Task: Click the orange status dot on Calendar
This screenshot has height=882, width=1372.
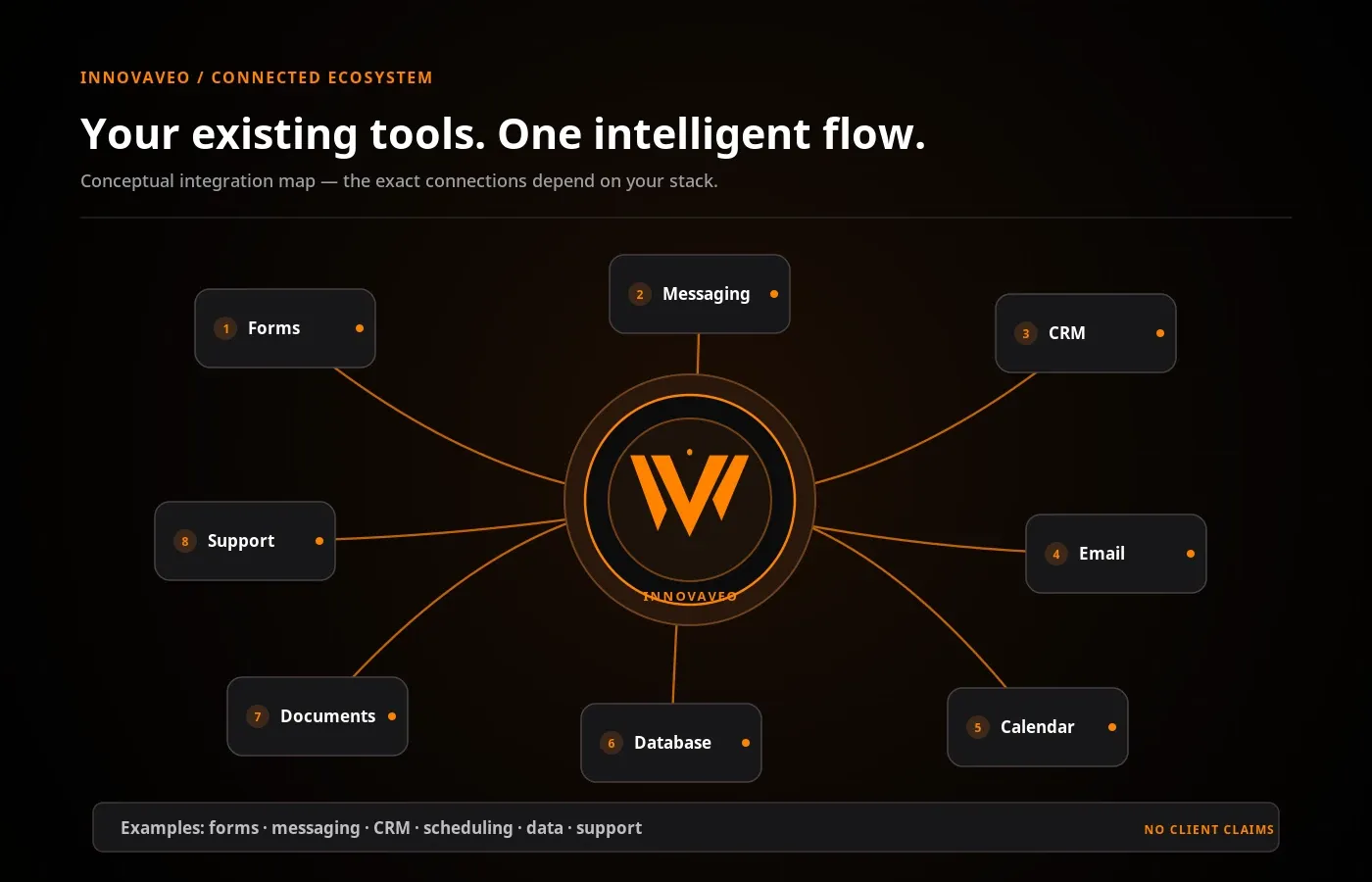Action: click(1112, 727)
